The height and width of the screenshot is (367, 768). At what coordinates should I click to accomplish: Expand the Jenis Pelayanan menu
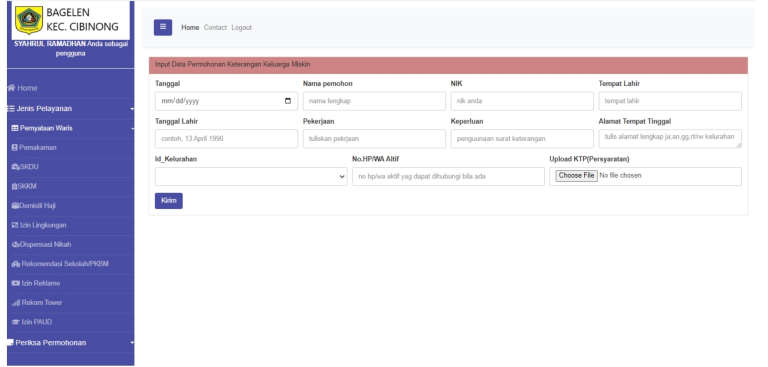tap(71, 109)
